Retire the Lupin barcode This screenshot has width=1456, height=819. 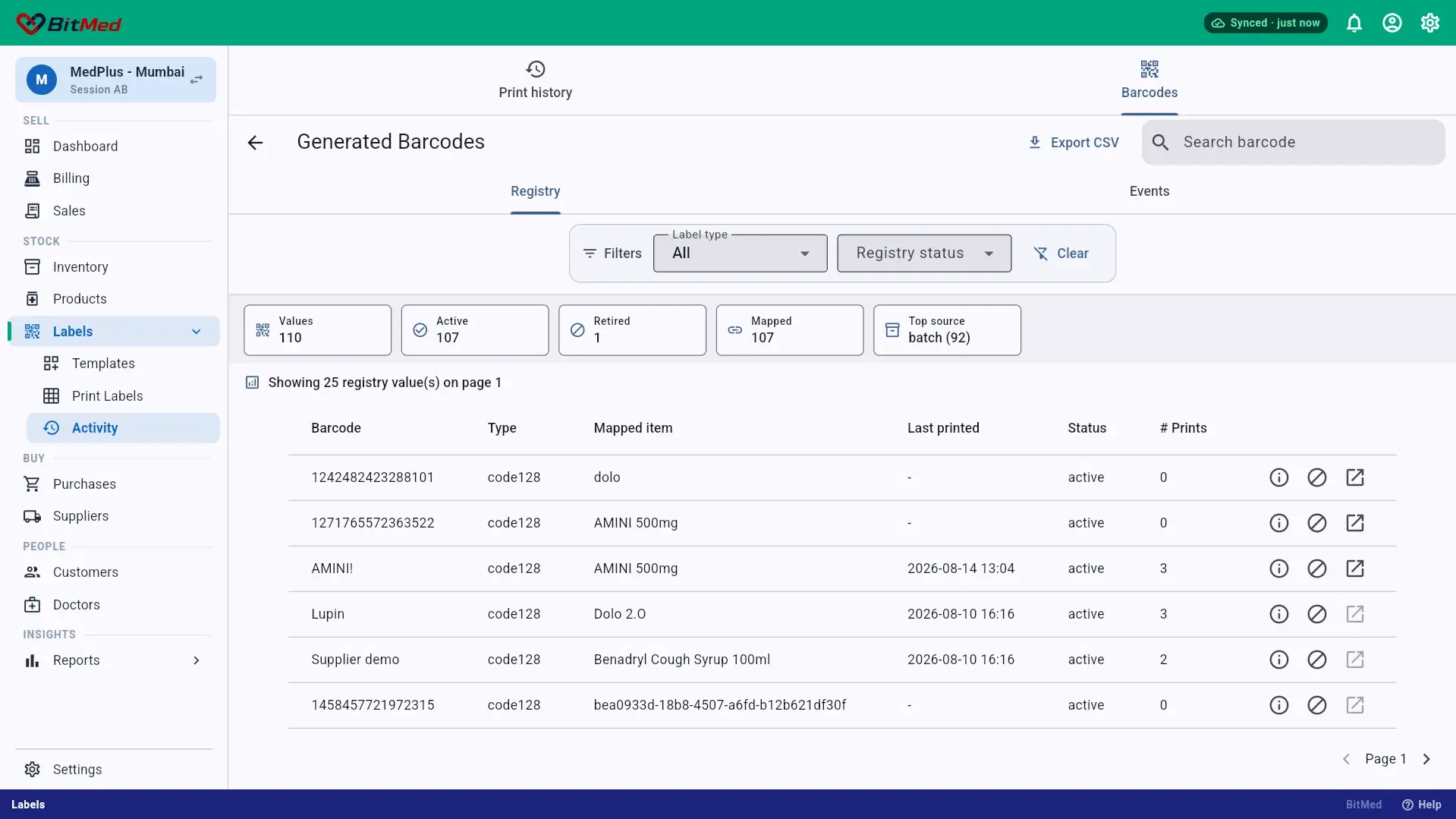[1317, 614]
